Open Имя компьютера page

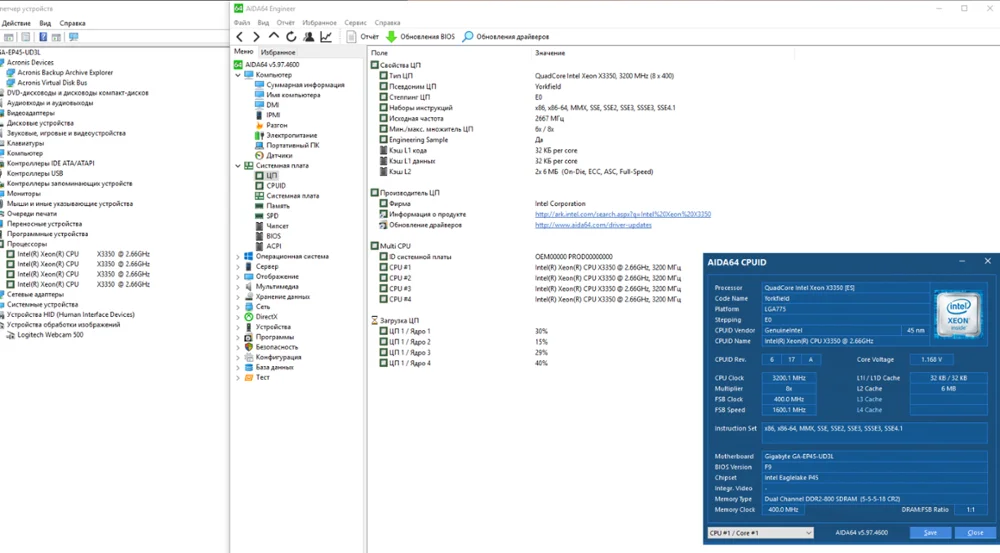coord(293,95)
